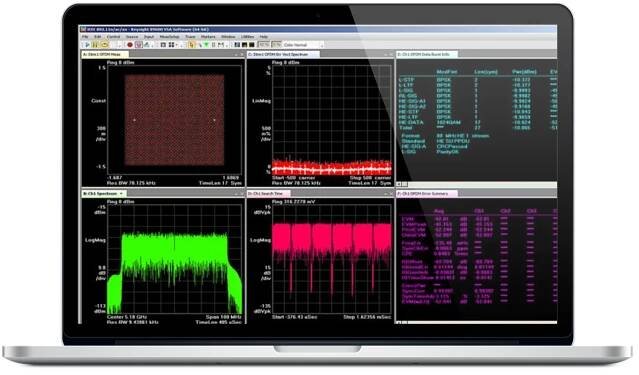Click the "TimeLen 405 uSec" label
Viewport: 639px width, 375px height.
(218, 322)
